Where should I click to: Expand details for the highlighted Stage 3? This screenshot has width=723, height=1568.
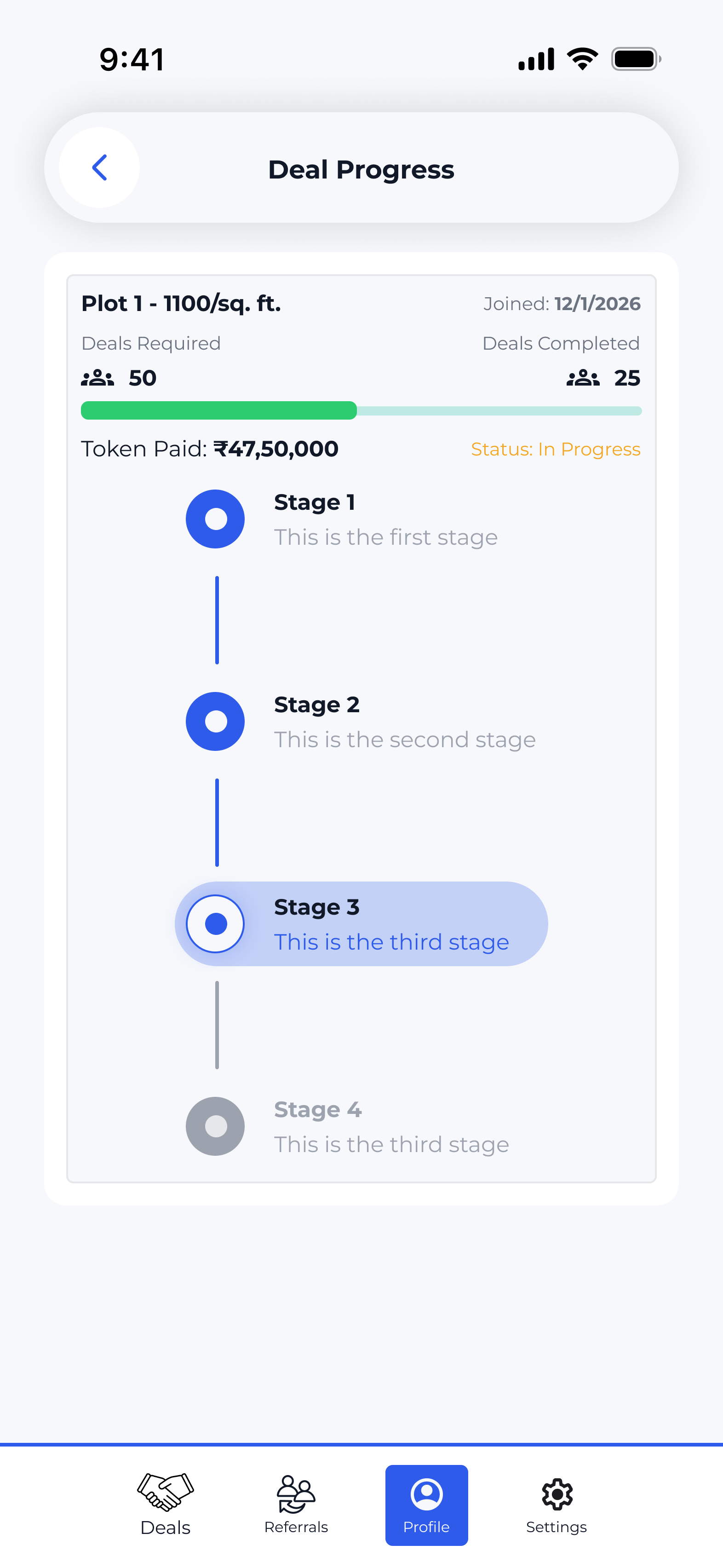click(x=361, y=923)
